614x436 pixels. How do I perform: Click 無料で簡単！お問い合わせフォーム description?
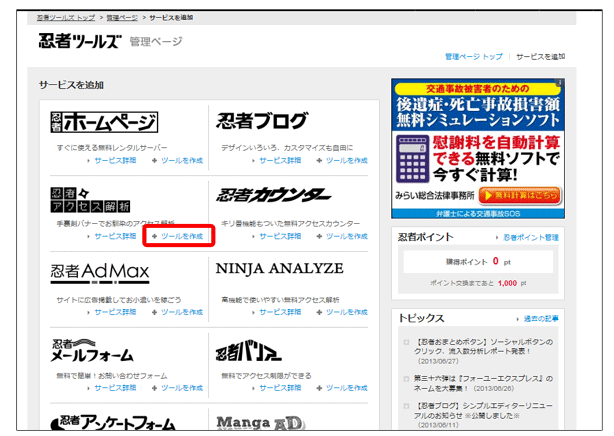point(112,376)
